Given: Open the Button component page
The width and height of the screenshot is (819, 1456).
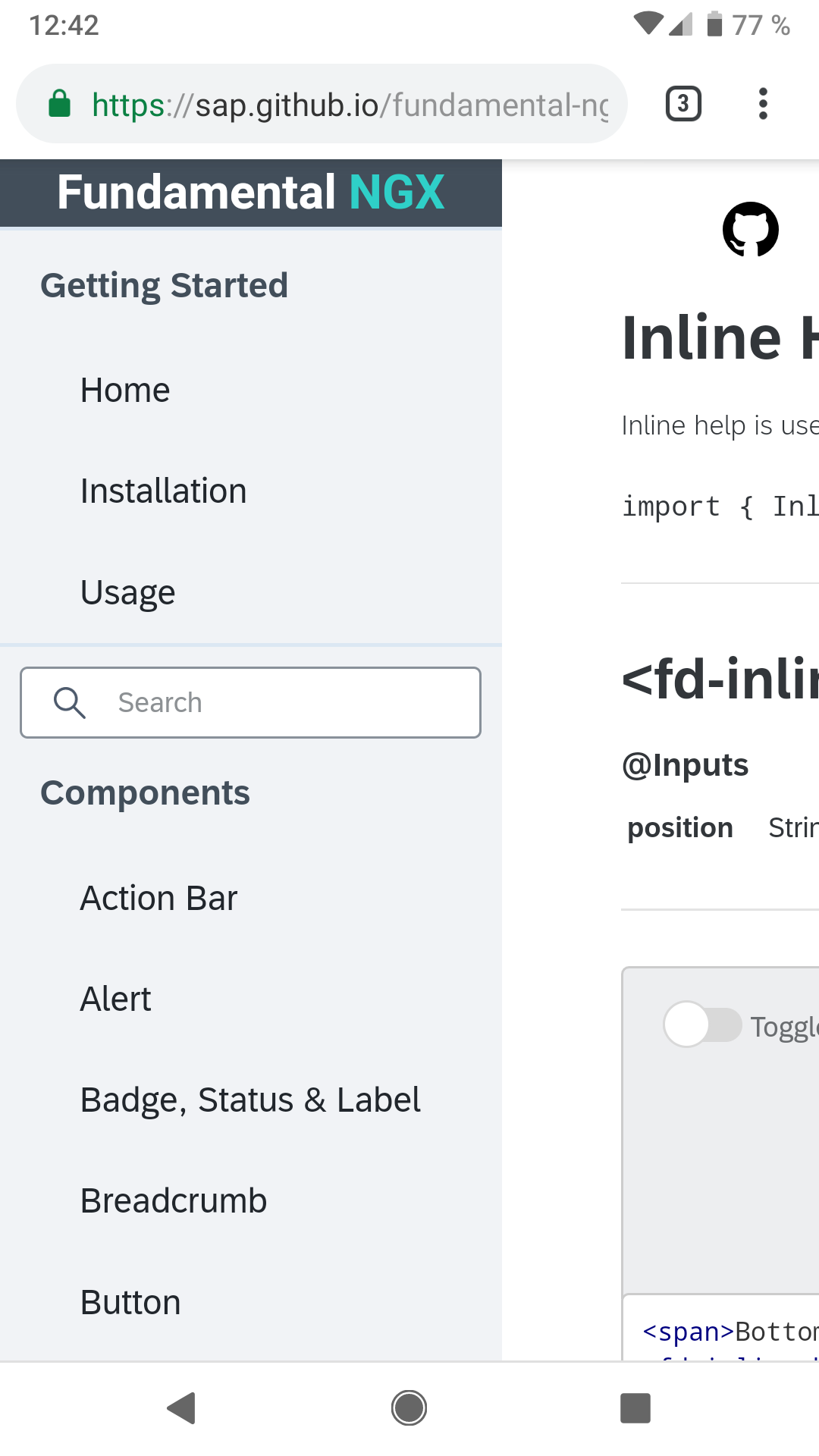Looking at the screenshot, I should [x=130, y=1302].
